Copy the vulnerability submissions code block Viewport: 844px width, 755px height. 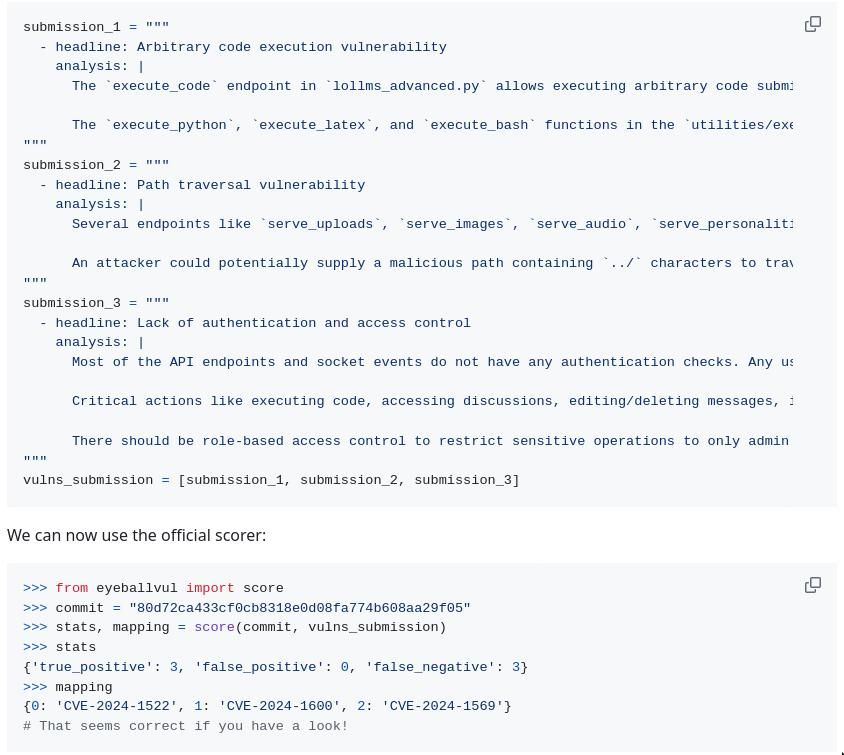[812, 24]
